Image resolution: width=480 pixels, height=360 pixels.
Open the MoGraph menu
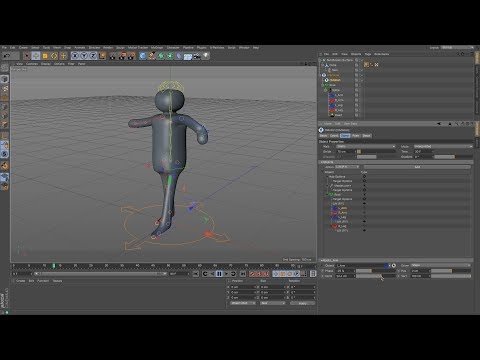pos(157,48)
